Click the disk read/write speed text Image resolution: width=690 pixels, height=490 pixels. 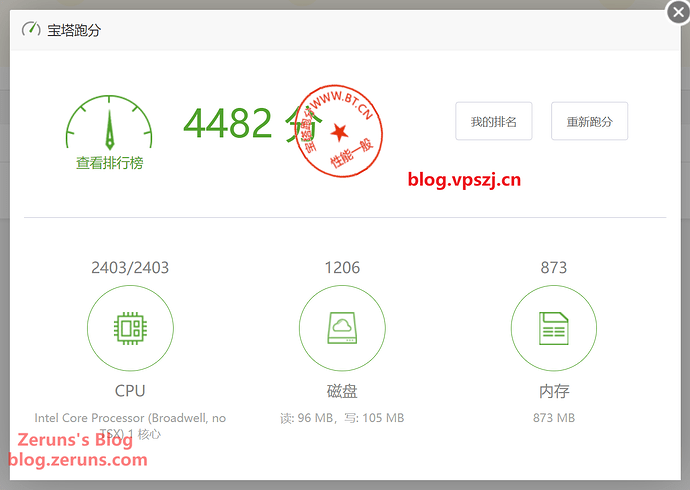pyautogui.click(x=342, y=418)
